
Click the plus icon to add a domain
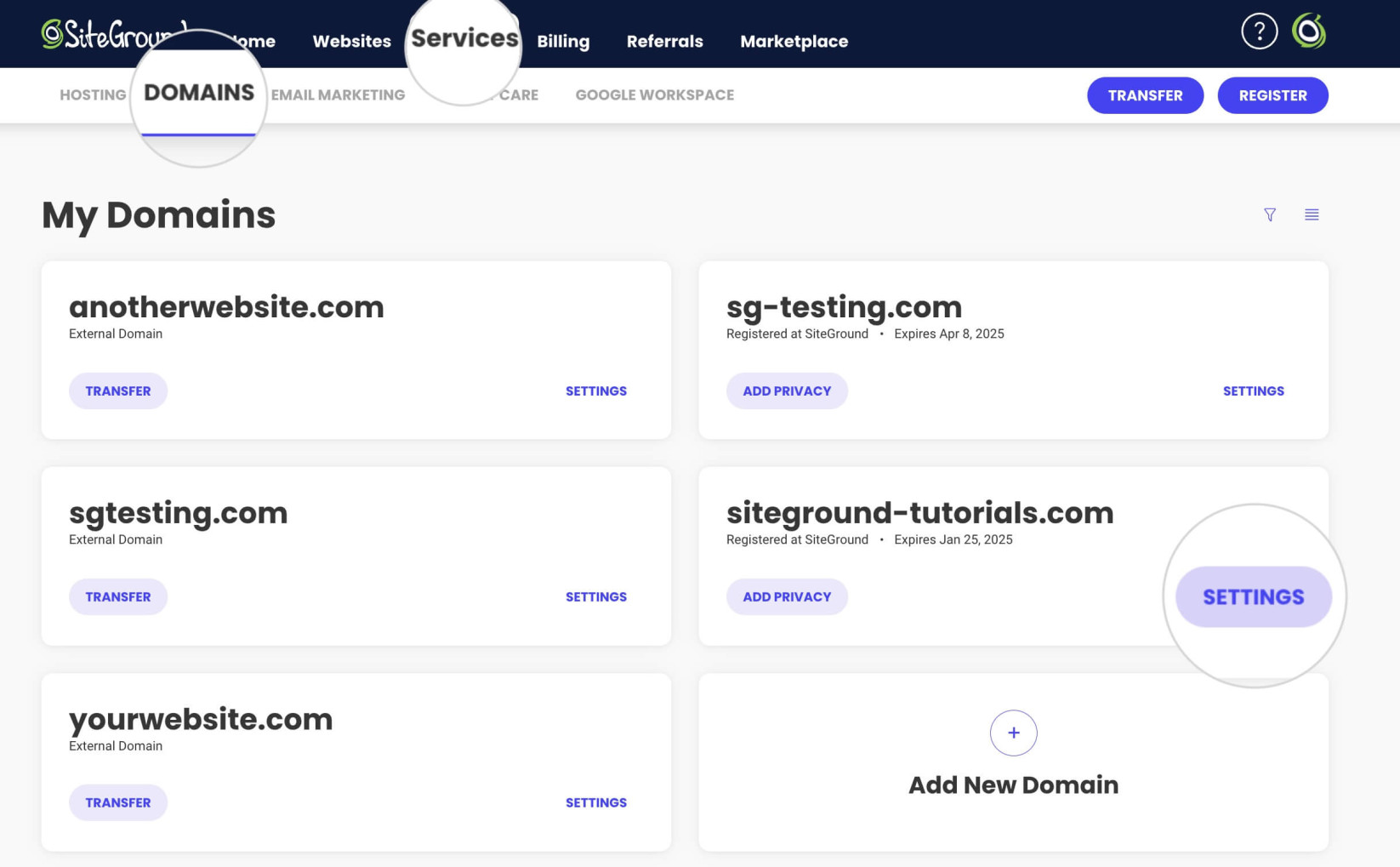(x=1013, y=733)
